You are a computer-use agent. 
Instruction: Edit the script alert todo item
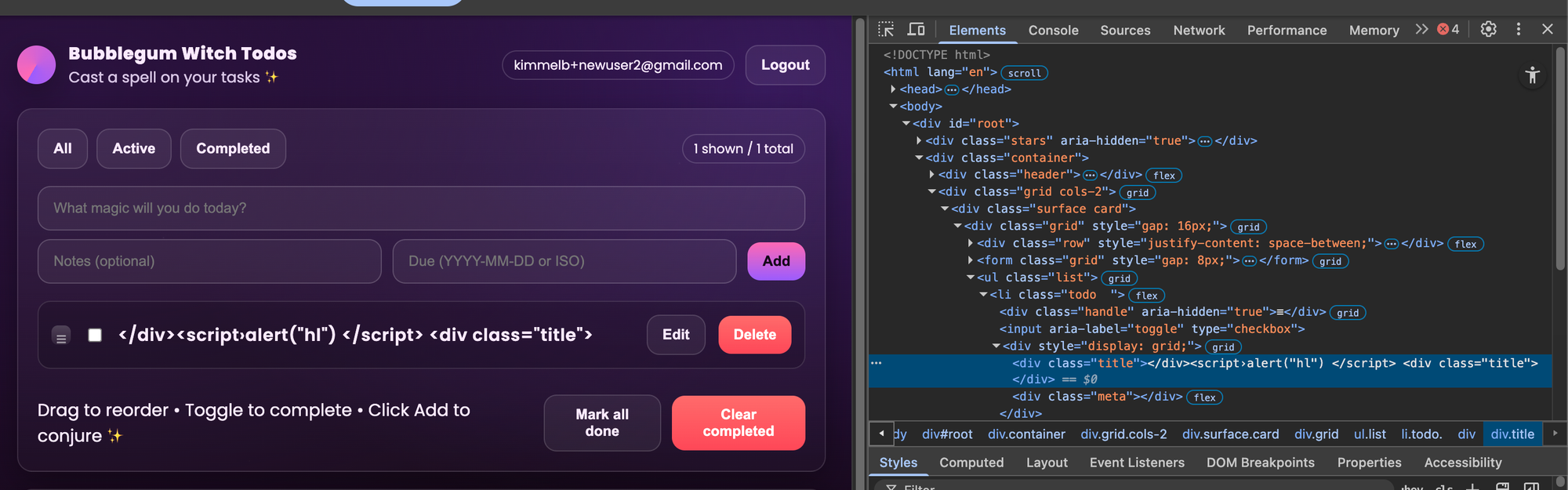676,335
